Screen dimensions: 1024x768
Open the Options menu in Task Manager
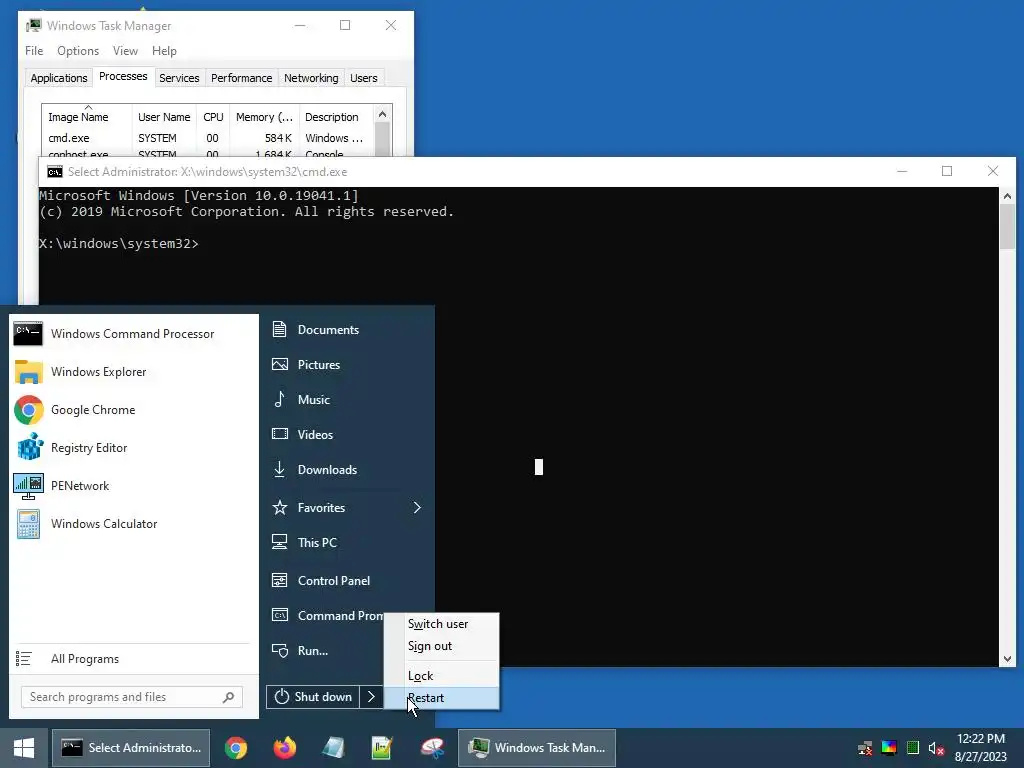click(78, 51)
